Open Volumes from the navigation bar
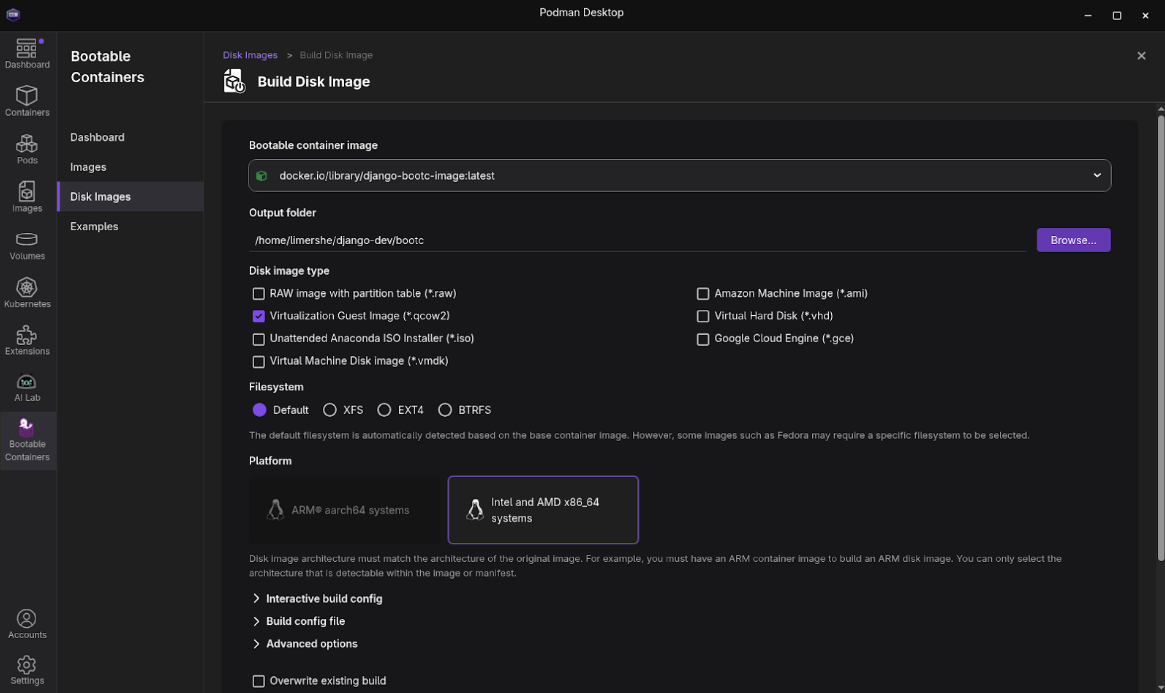 27,244
